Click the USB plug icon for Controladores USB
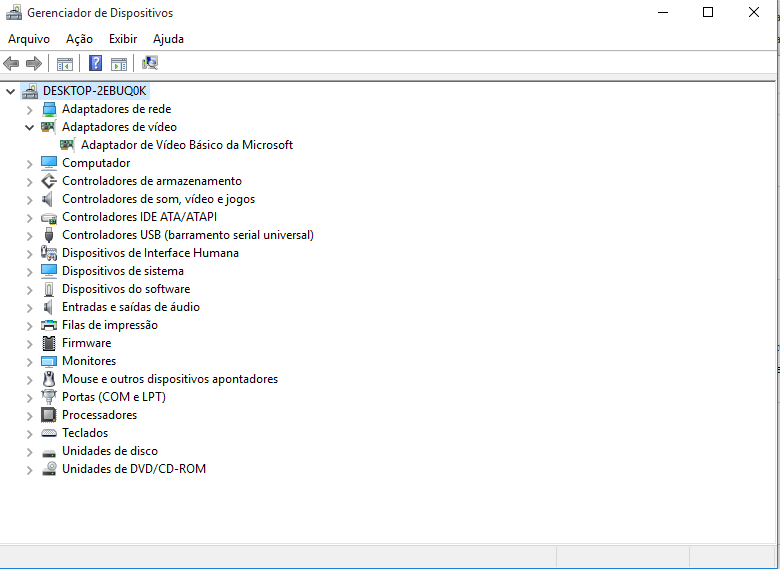The height and width of the screenshot is (569, 780). click(x=49, y=235)
